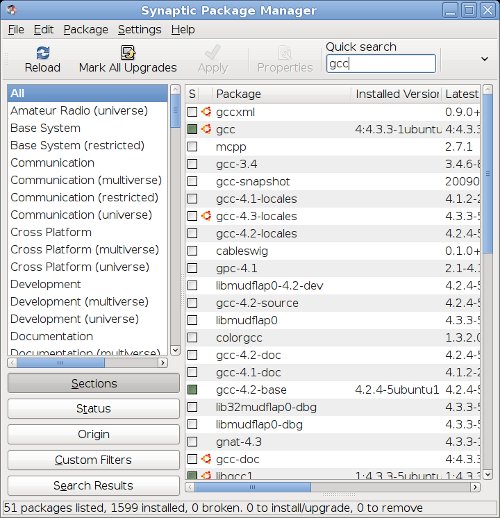Sort by Installed Version column header
Image resolution: width=500 pixels, height=518 pixels.
397,94
